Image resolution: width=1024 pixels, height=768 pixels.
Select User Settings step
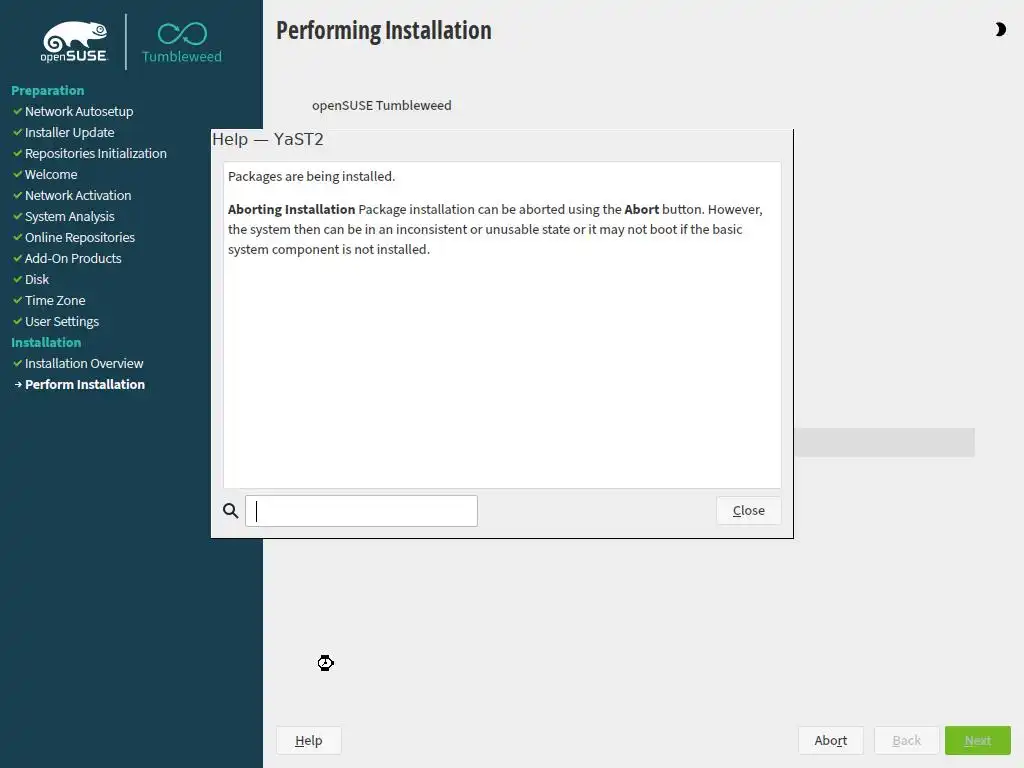click(62, 321)
